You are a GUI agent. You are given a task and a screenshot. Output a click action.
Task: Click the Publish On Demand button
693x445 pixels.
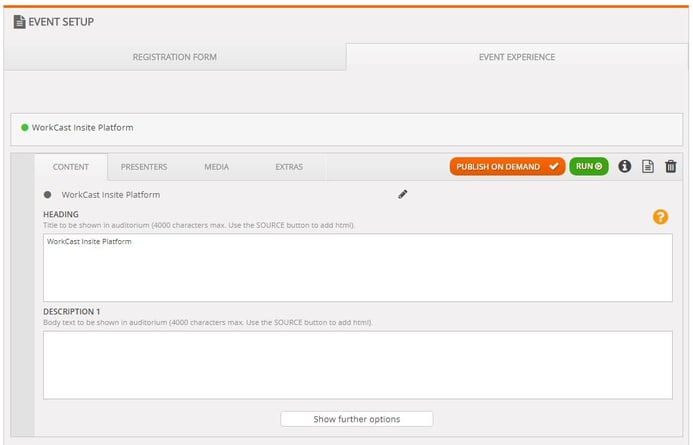[507, 167]
